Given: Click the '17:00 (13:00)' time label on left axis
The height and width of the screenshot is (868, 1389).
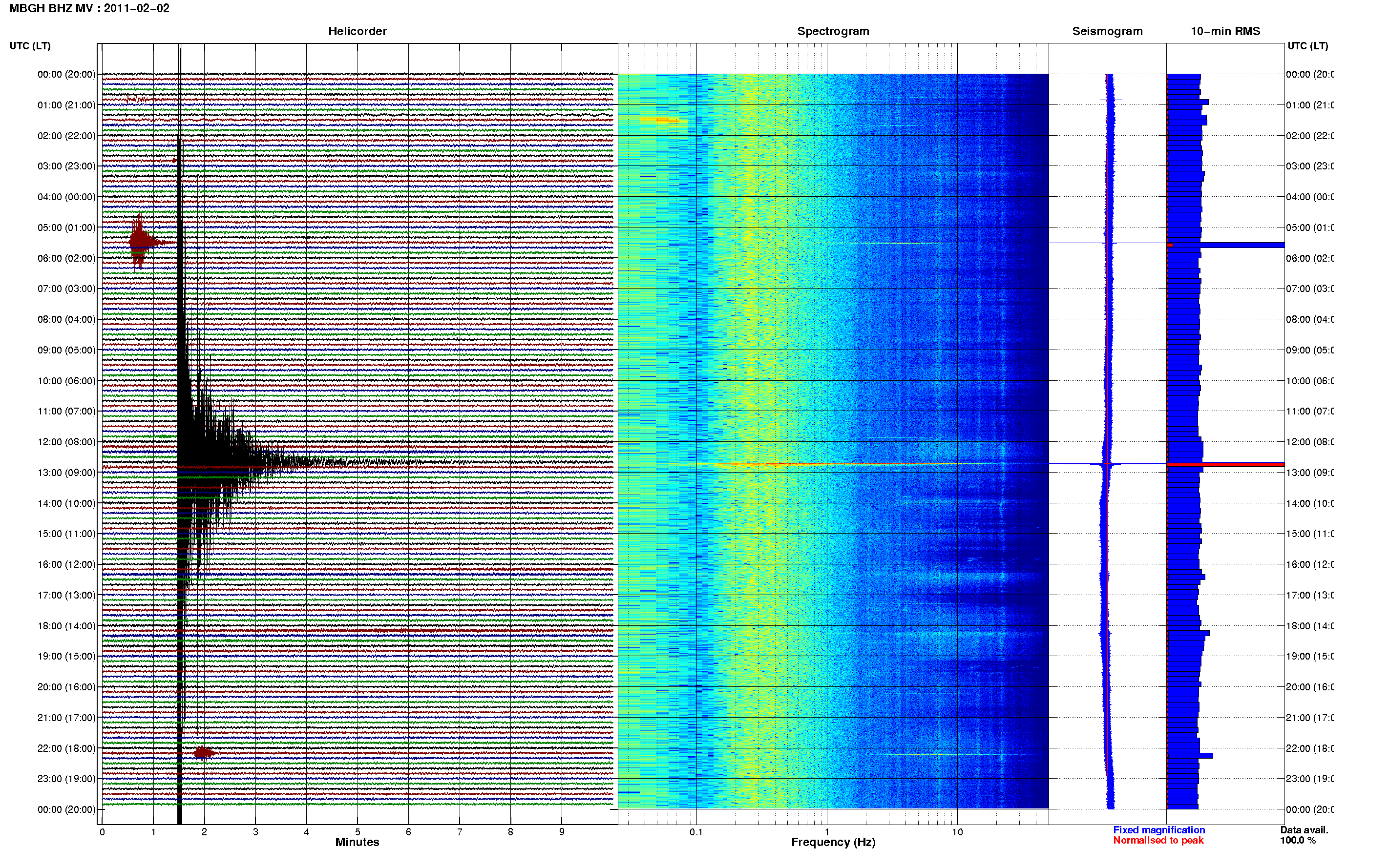Looking at the screenshot, I should point(66,595).
